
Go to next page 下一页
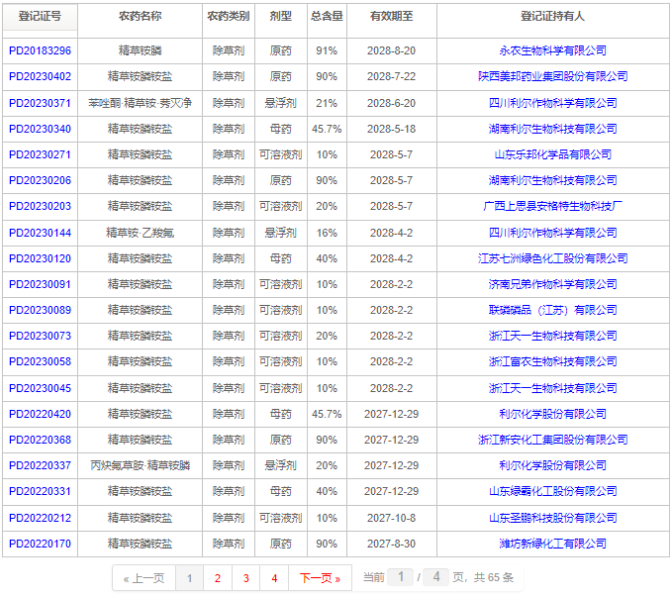point(320,578)
